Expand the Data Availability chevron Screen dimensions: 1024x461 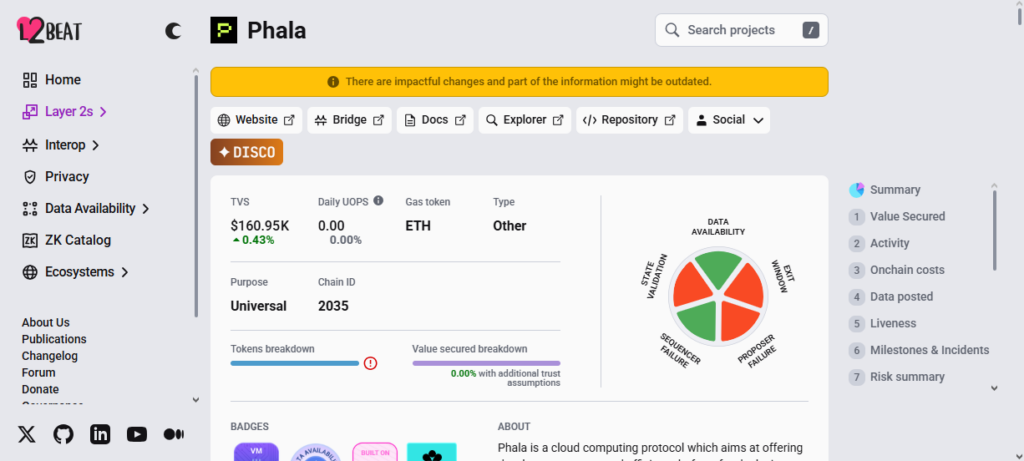[146, 208]
